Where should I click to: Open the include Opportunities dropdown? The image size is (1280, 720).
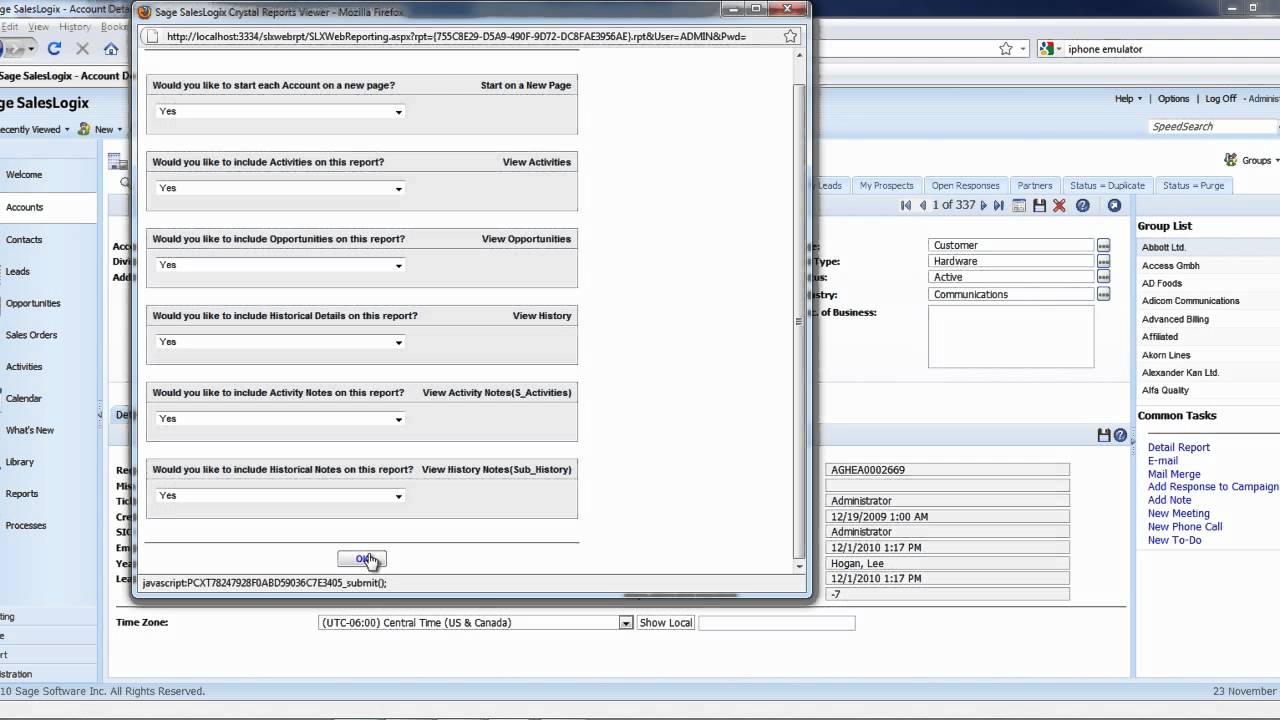pyautogui.click(x=280, y=266)
